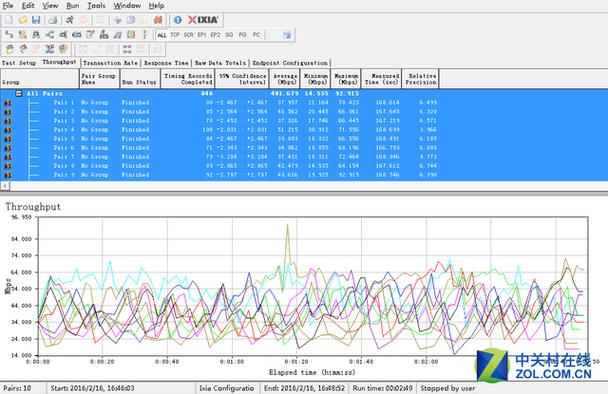The width and height of the screenshot is (608, 394).
Task: Click the Throughput chart title
Action: click(x=33, y=207)
